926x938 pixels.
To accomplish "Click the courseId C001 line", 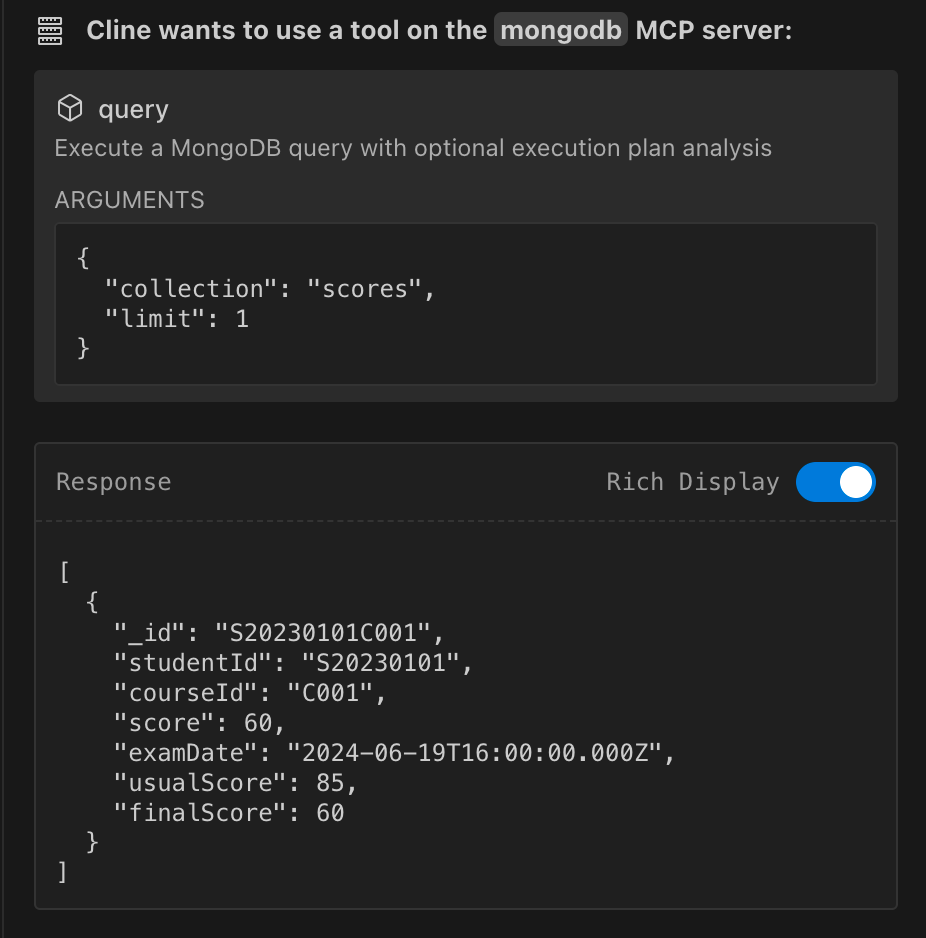I will point(250,693).
